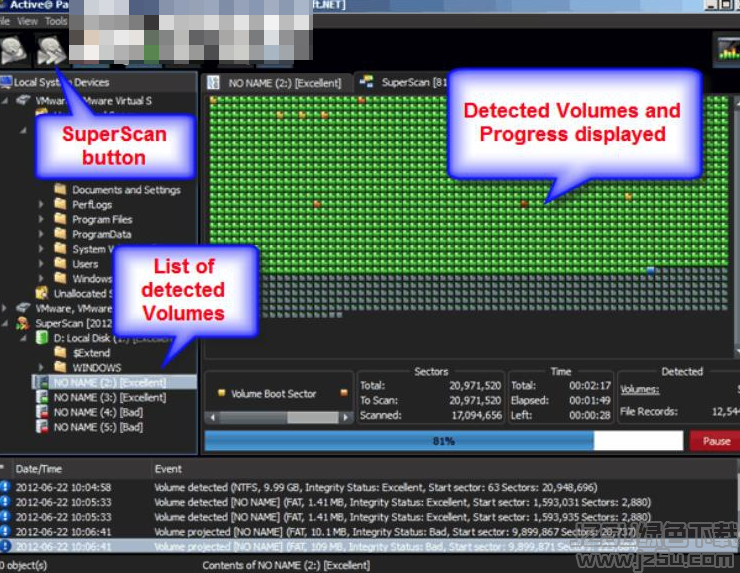Click the Scanned 17,094,656 sectors value

(x=476, y=415)
